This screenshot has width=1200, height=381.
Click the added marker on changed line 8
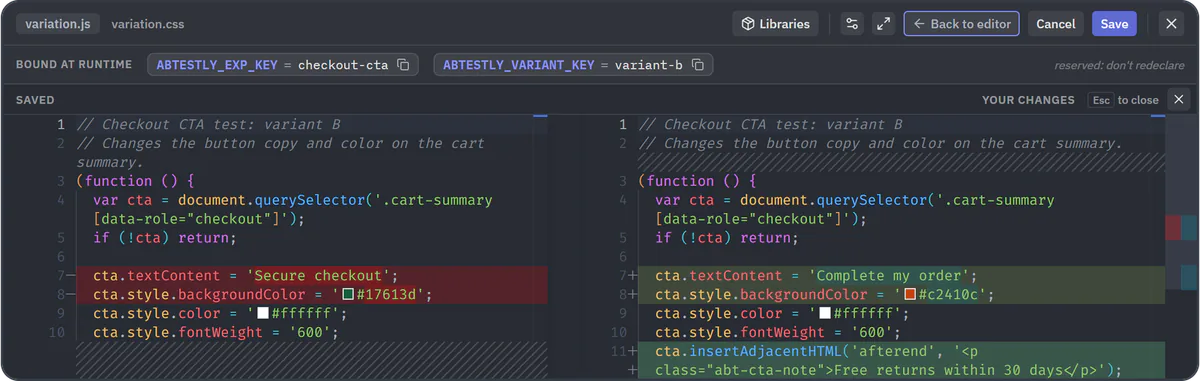click(632, 295)
